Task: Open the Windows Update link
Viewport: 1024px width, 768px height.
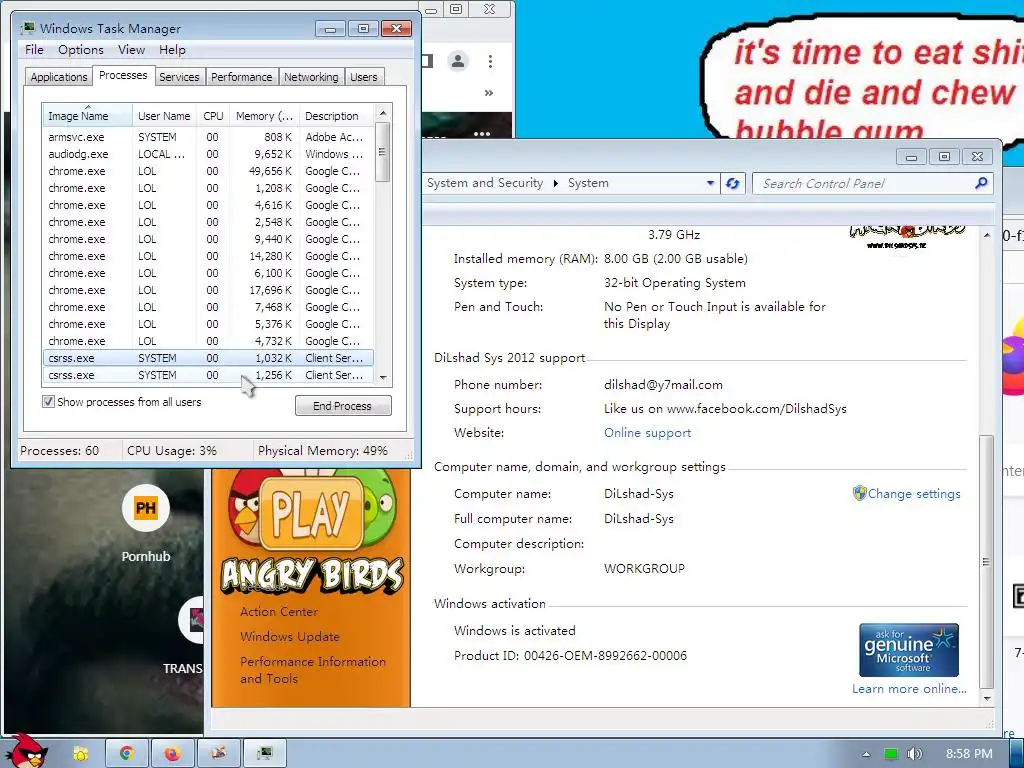Action: (290, 636)
